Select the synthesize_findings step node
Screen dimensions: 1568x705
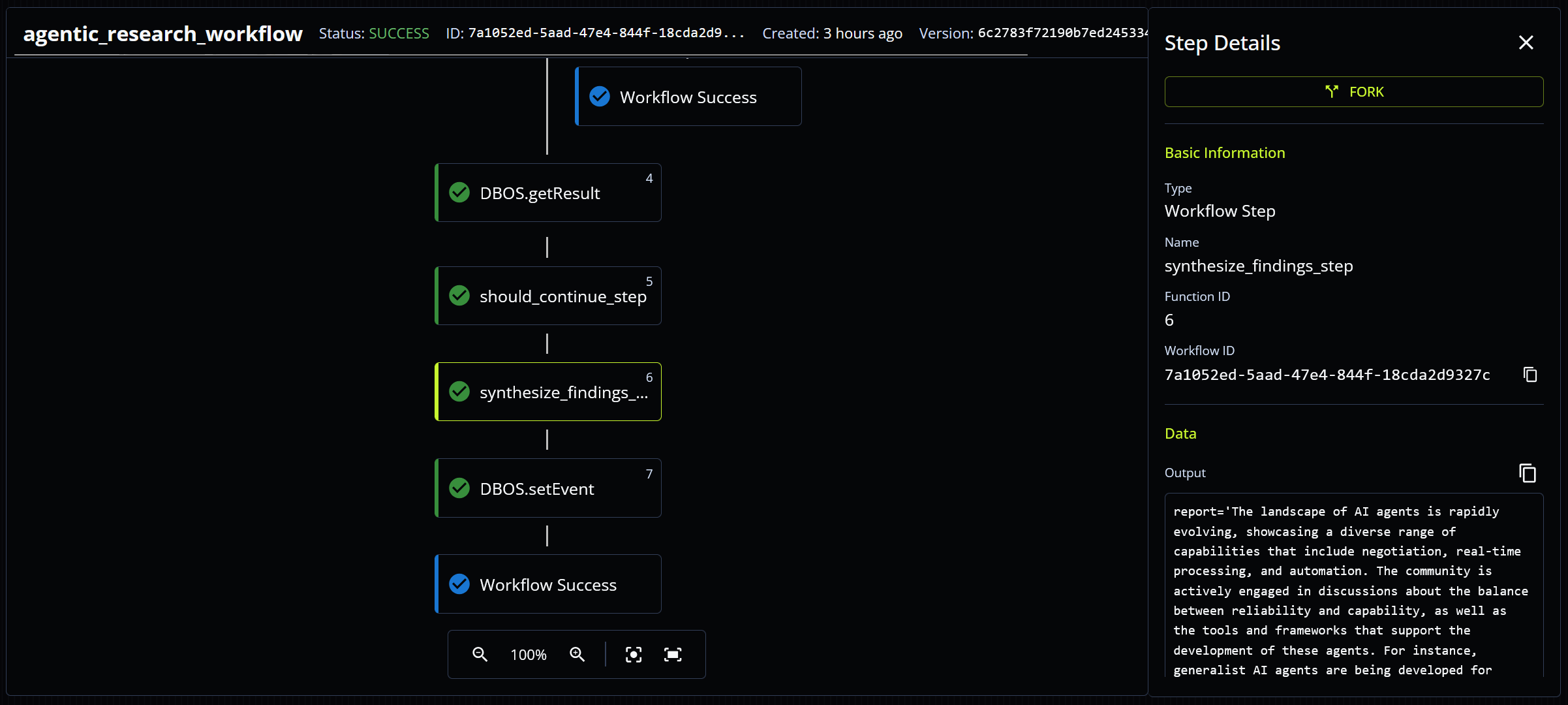548,392
